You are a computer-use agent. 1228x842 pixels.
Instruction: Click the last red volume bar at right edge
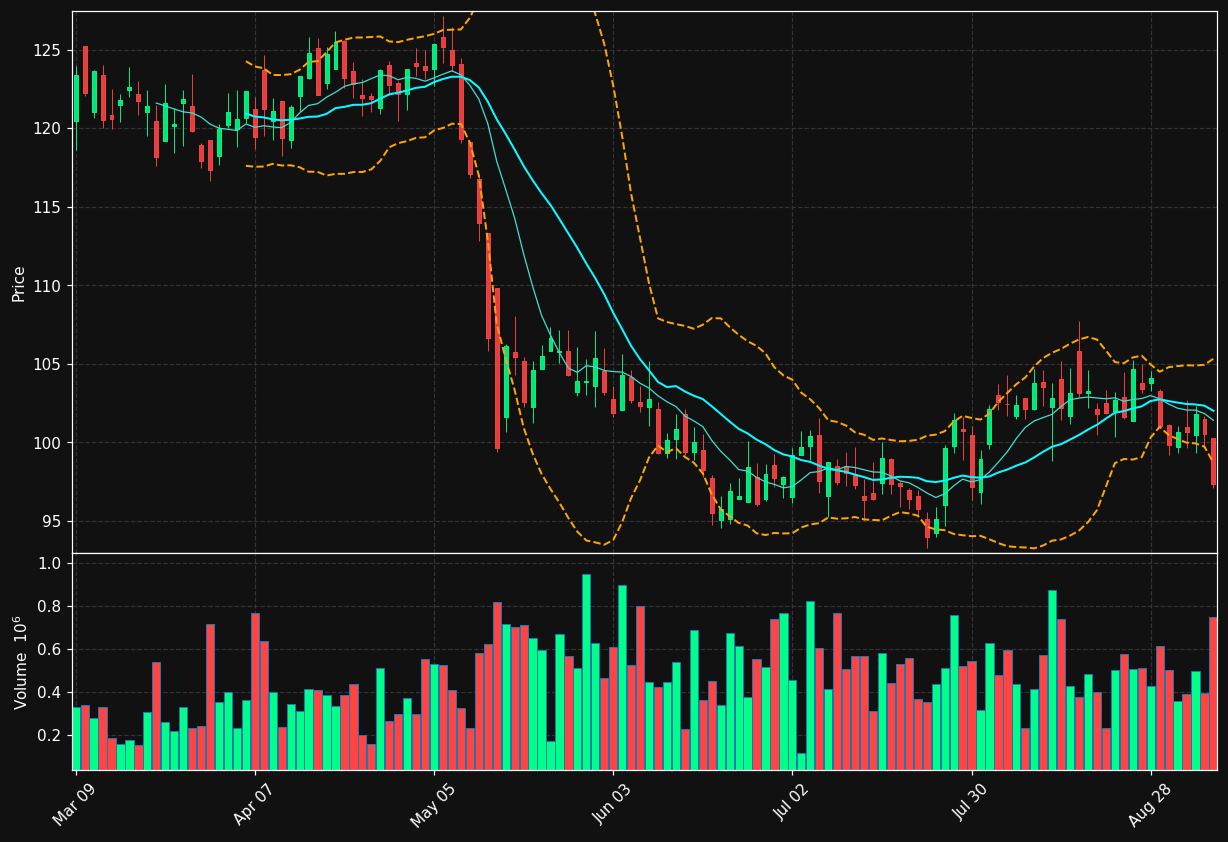(x=1213, y=693)
